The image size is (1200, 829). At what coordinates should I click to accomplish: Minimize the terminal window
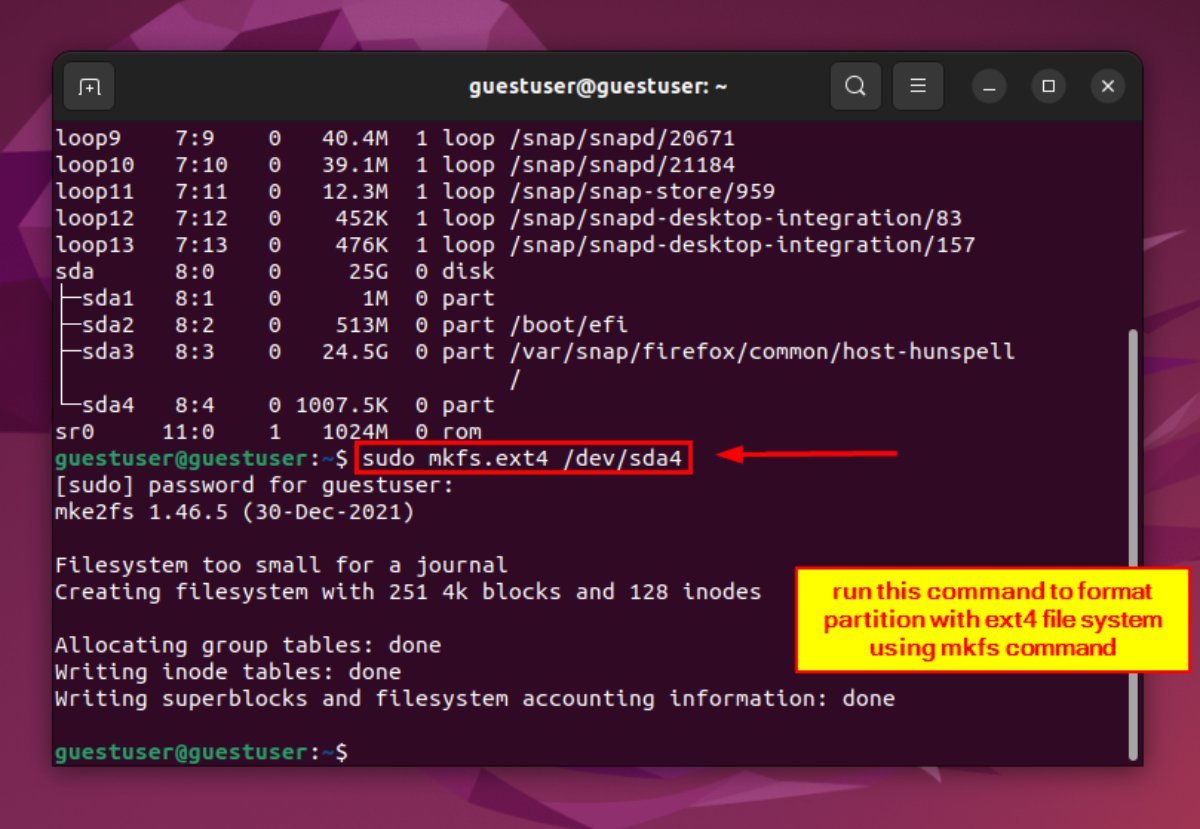[x=988, y=87]
